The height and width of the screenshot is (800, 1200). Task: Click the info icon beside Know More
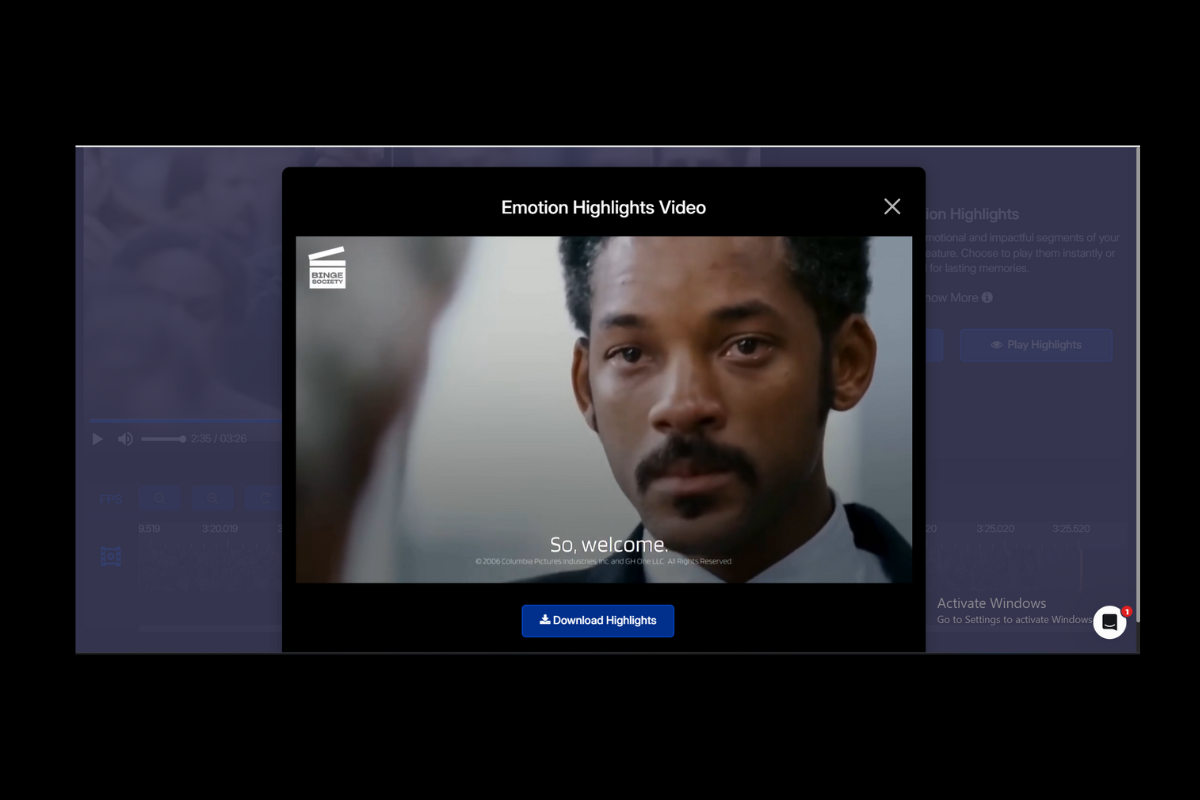(x=987, y=298)
